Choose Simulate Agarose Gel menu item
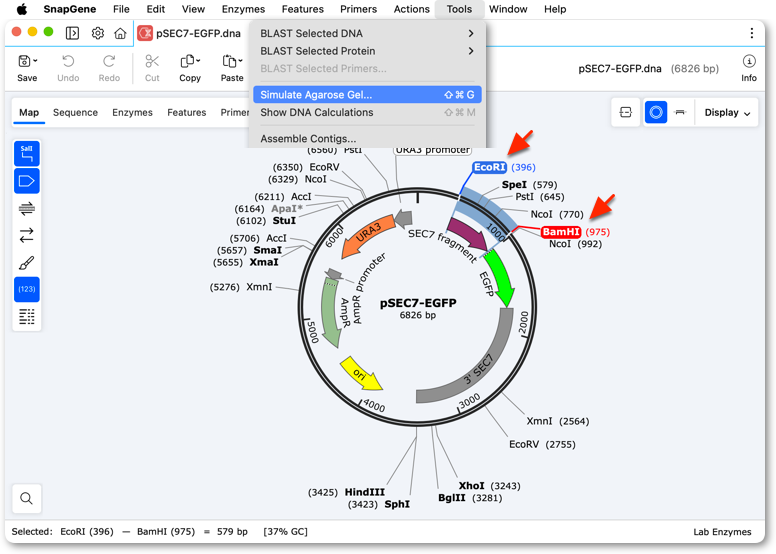 click(367, 95)
